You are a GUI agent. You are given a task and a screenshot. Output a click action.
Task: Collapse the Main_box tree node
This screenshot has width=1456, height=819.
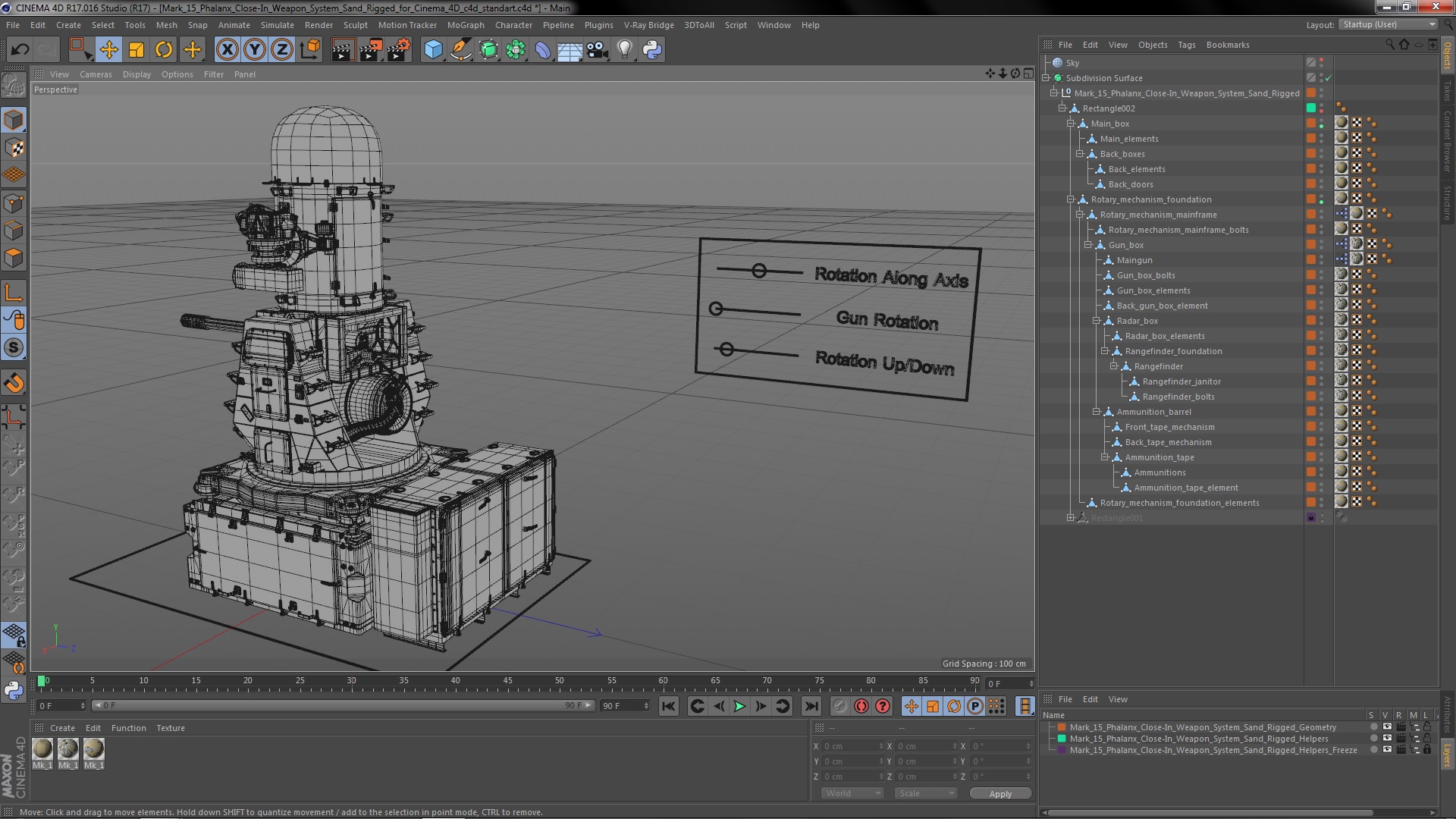pos(1070,124)
